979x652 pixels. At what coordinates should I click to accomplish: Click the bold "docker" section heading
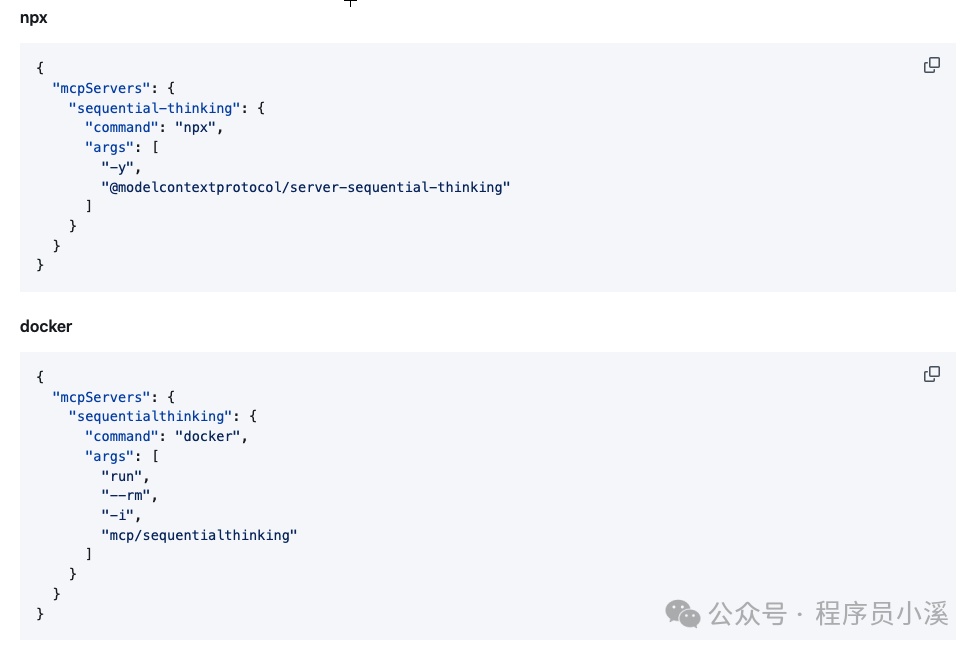(46, 326)
